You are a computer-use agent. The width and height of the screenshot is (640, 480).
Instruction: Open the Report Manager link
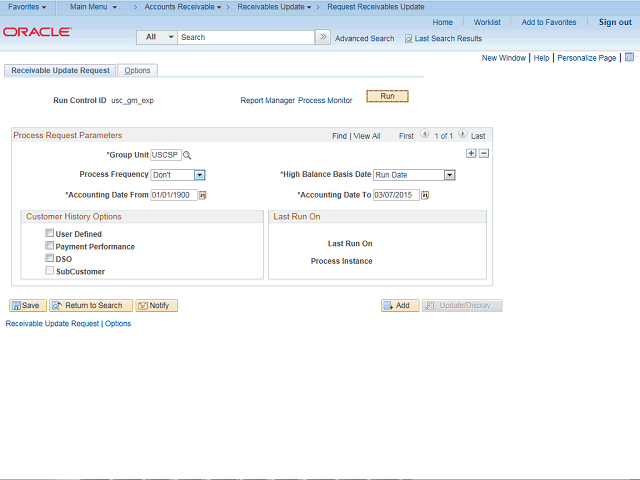point(267,100)
